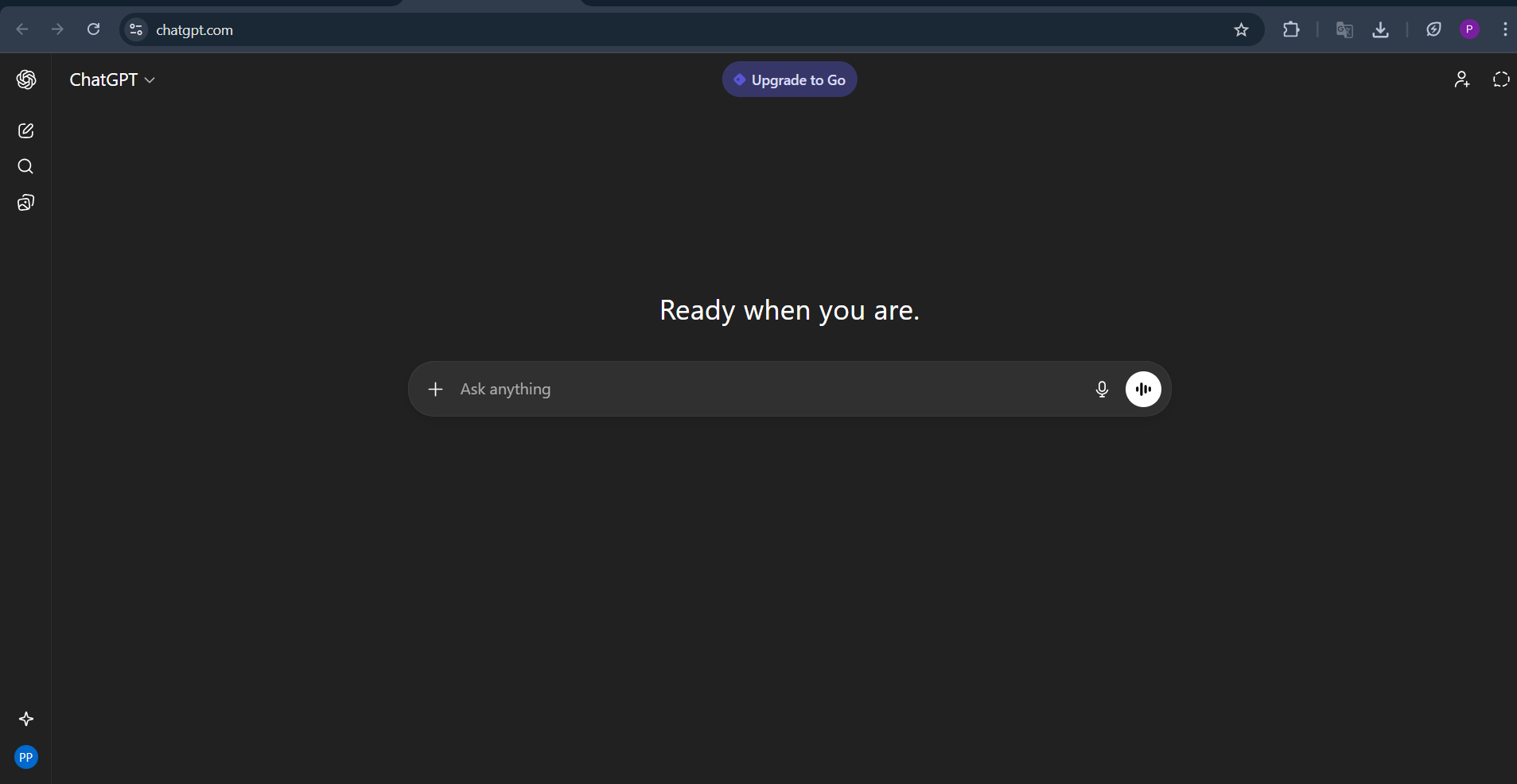The height and width of the screenshot is (784, 1517).
Task: Open Chrome extensions puzzle icon
Action: pos(1291,29)
